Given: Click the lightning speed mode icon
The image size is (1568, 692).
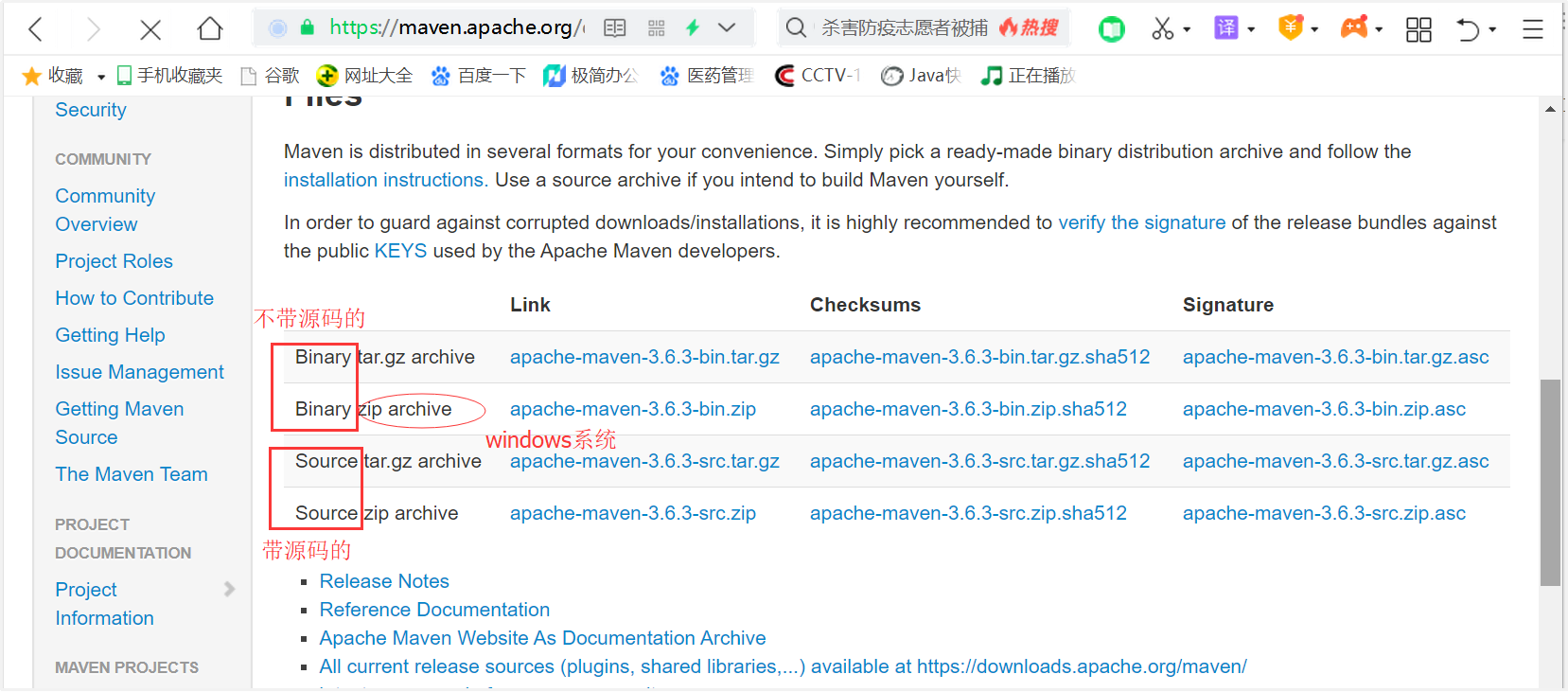Looking at the screenshot, I should click(x=693, y=27).
